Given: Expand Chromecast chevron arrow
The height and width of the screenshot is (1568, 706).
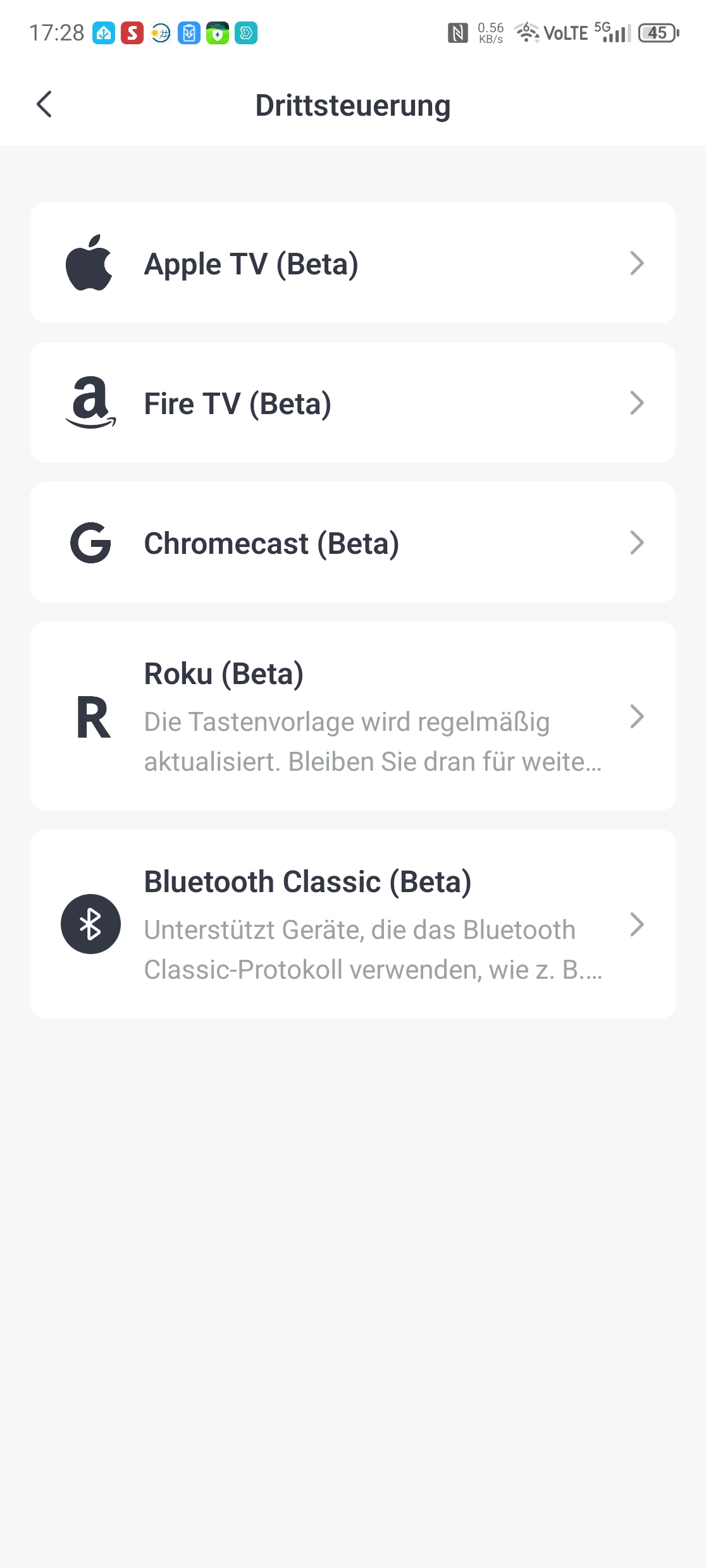Looking at the screenshot, I should [636, 542].
